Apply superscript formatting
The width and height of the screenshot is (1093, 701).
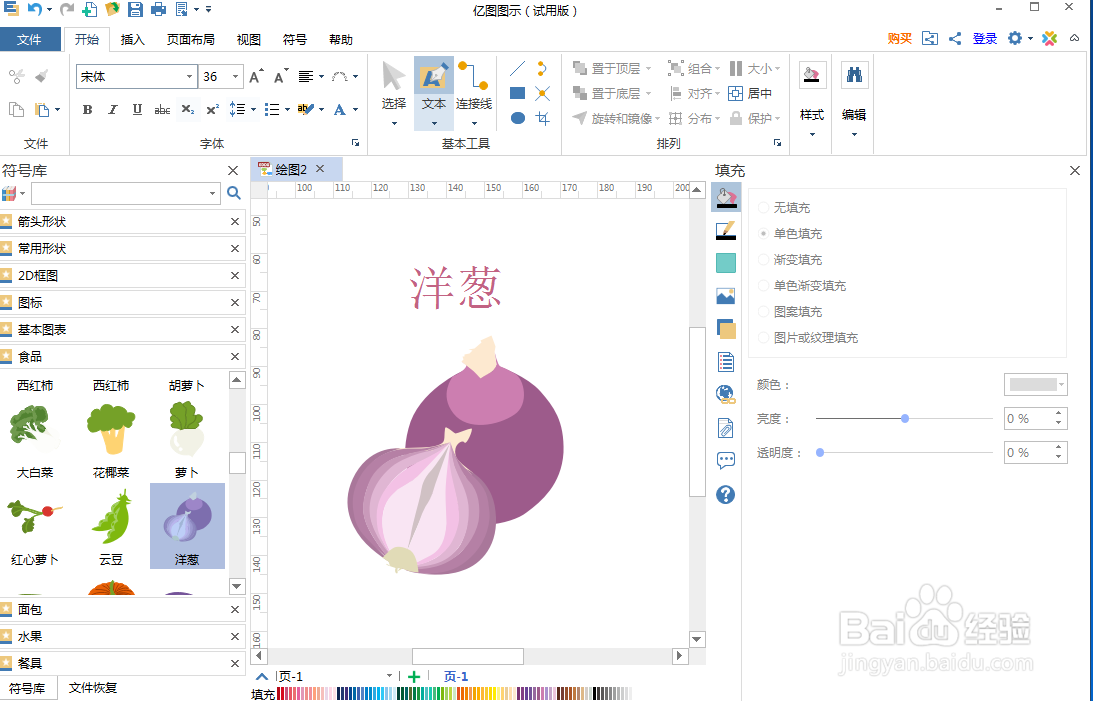(213, 109)
